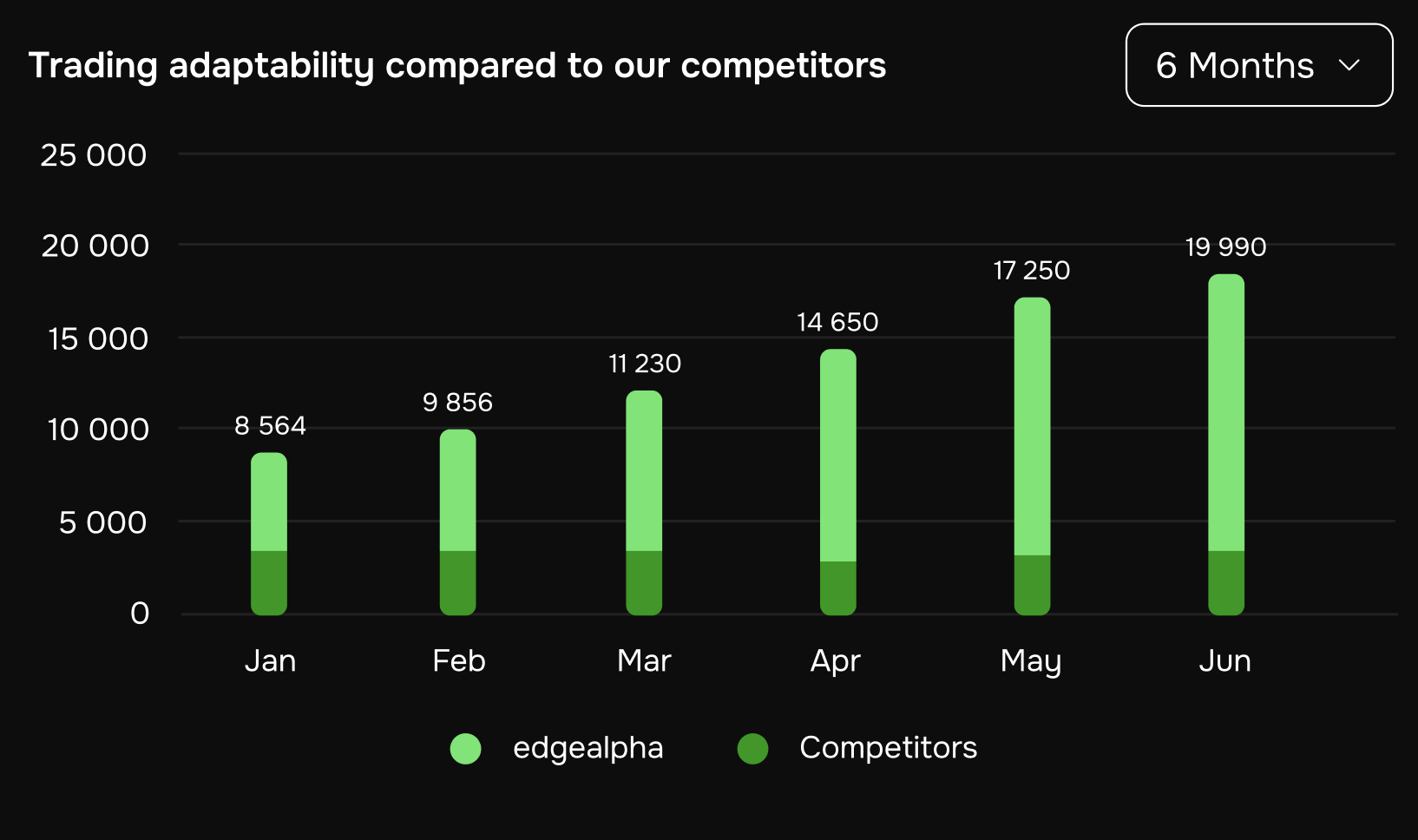
Task: Click the Apr dark green competitors segment
Action: click(838, 588)
